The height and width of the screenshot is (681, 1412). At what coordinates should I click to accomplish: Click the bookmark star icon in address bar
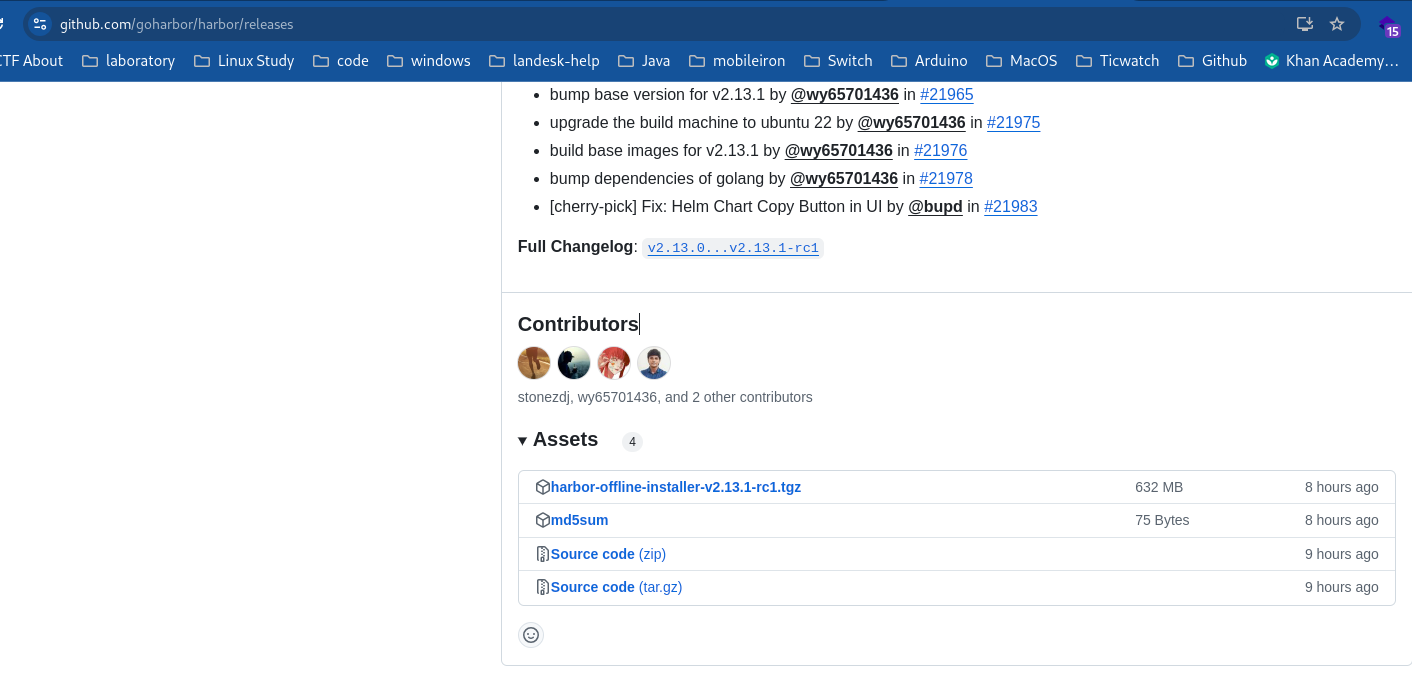click(x=1337, y=24)
